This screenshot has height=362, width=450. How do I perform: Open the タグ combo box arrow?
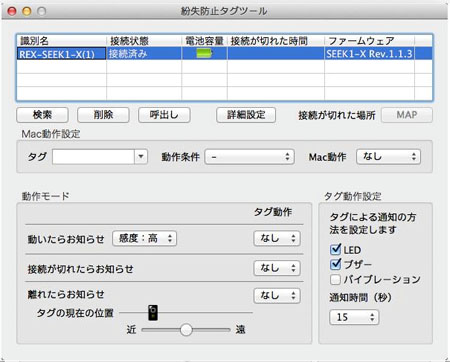pyautogui.click(x=141, y=157)
